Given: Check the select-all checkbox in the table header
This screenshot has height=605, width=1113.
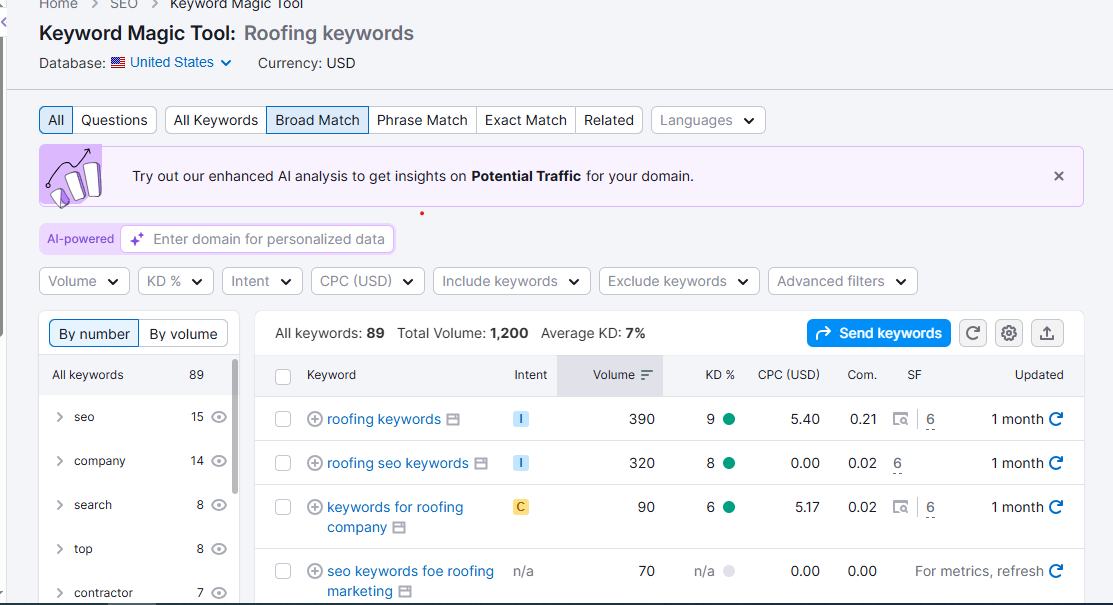Looking at the screenshot, I should (x=283, y=375).
